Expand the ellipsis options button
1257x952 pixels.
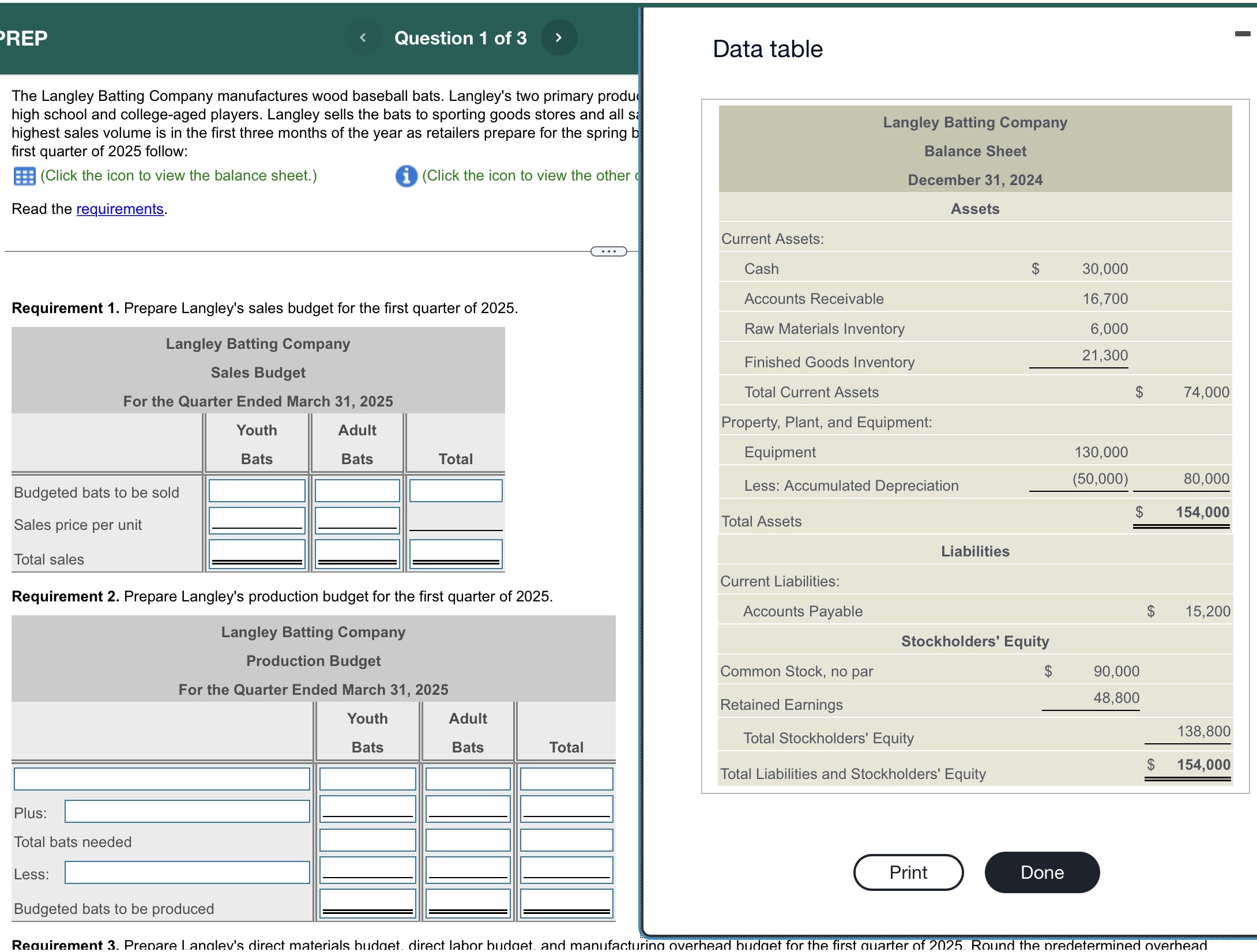click(x=609, y=251)
